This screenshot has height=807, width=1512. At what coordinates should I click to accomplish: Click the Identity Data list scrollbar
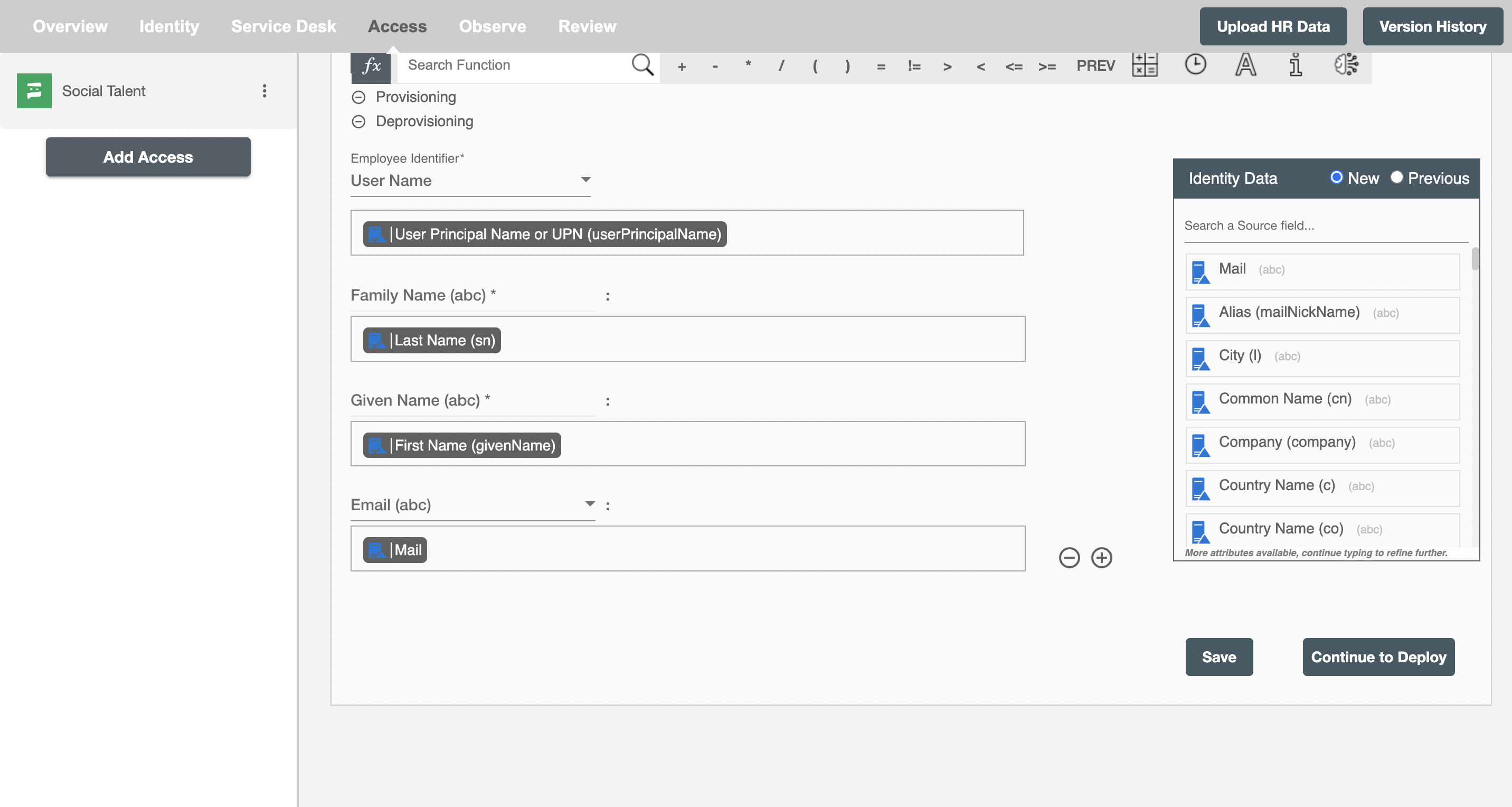click(x=1475, y=260)
